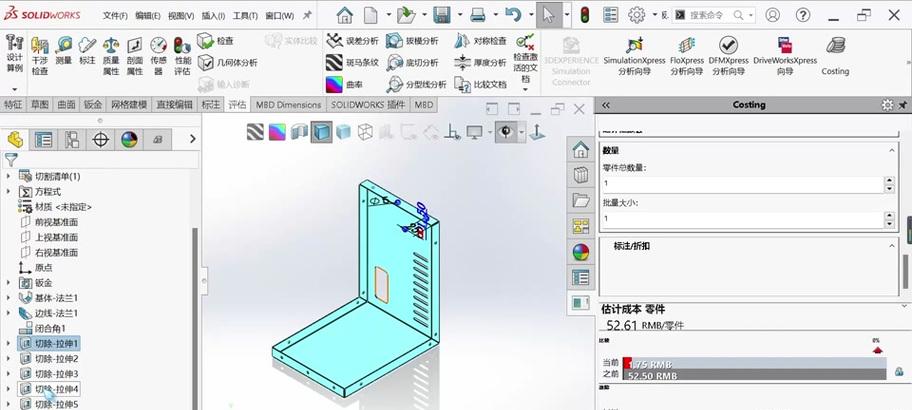Image resolution: width=912 pixels, height=410 pixels.
Task: Open the 文件(F) menu
Action: tap(115, 16)
